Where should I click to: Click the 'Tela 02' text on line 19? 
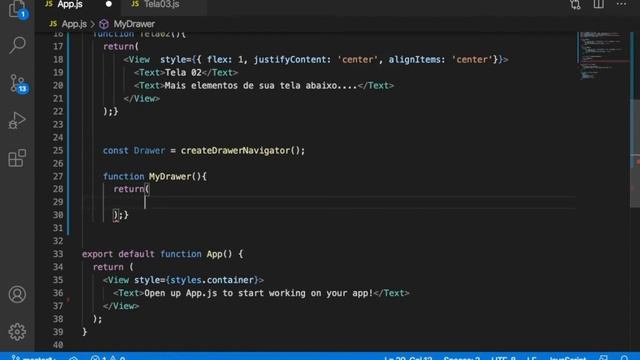tap(183, 73)
